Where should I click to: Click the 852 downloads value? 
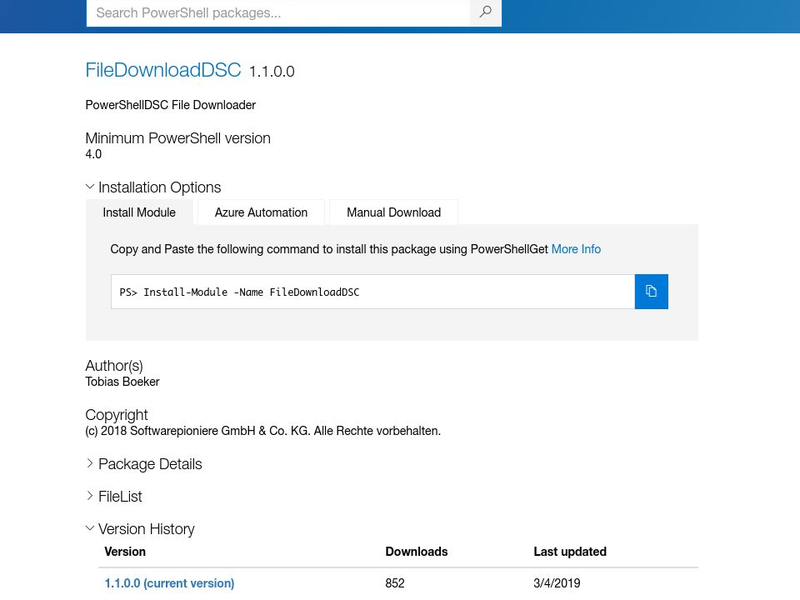[395, 583]
